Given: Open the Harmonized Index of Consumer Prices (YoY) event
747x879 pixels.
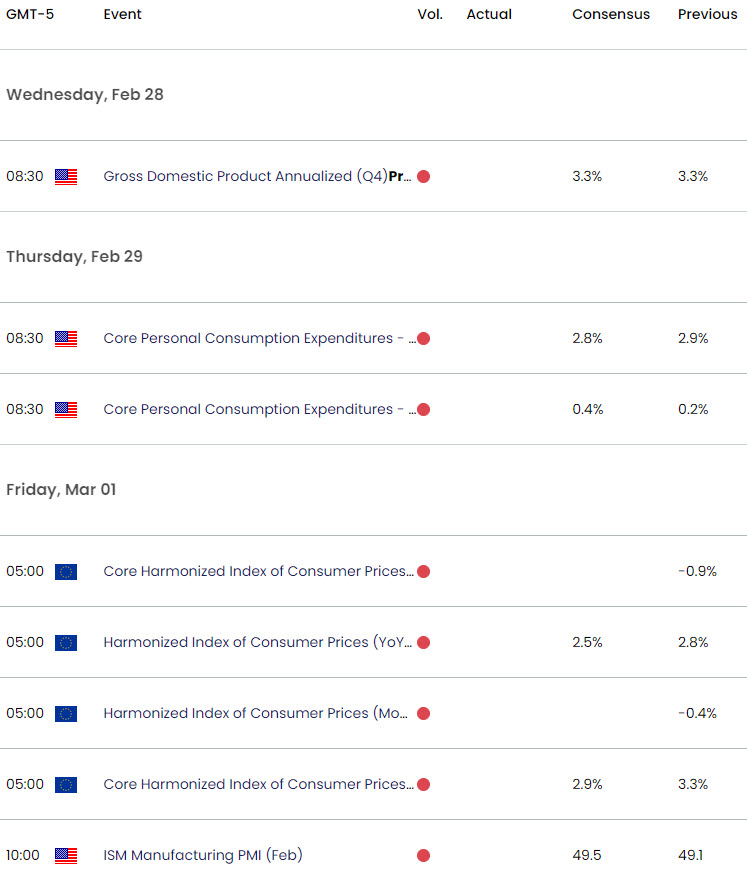Looking at the screenshot, I should pyautogui.click(x=257, y=643).
